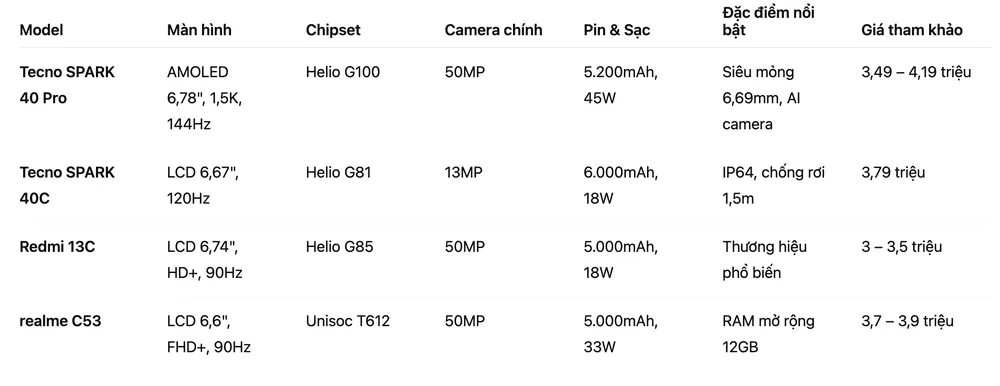1000x386 pixels.
Task: Select the Helio G81 chipset cell
Action: tap(339, 172)
